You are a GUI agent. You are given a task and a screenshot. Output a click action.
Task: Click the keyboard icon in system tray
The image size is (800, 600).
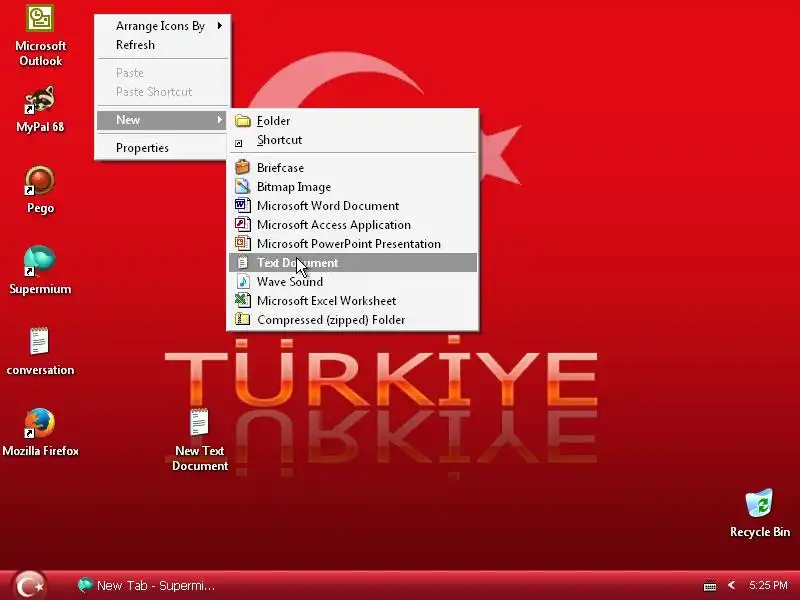click(709, 586)
